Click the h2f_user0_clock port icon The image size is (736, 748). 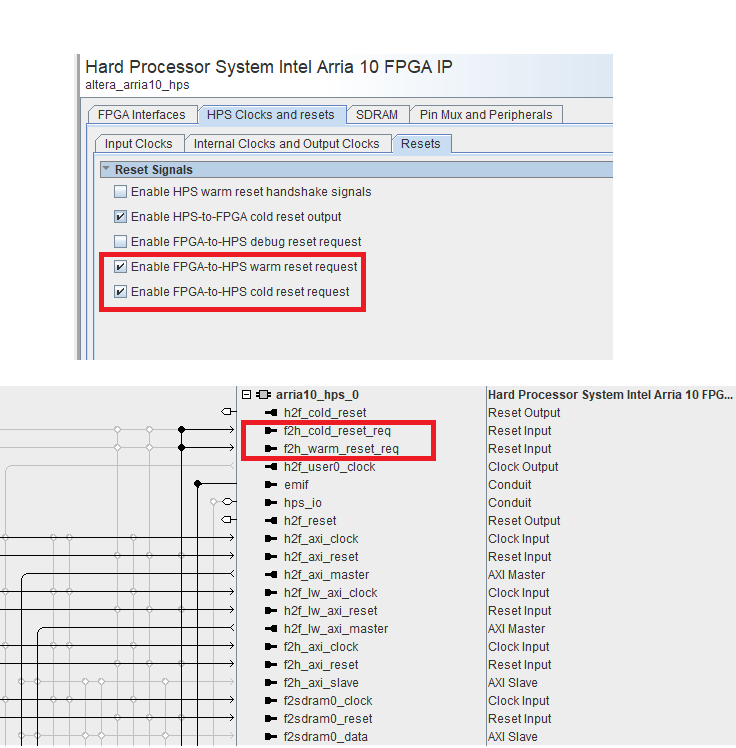[x=271, y=467]
